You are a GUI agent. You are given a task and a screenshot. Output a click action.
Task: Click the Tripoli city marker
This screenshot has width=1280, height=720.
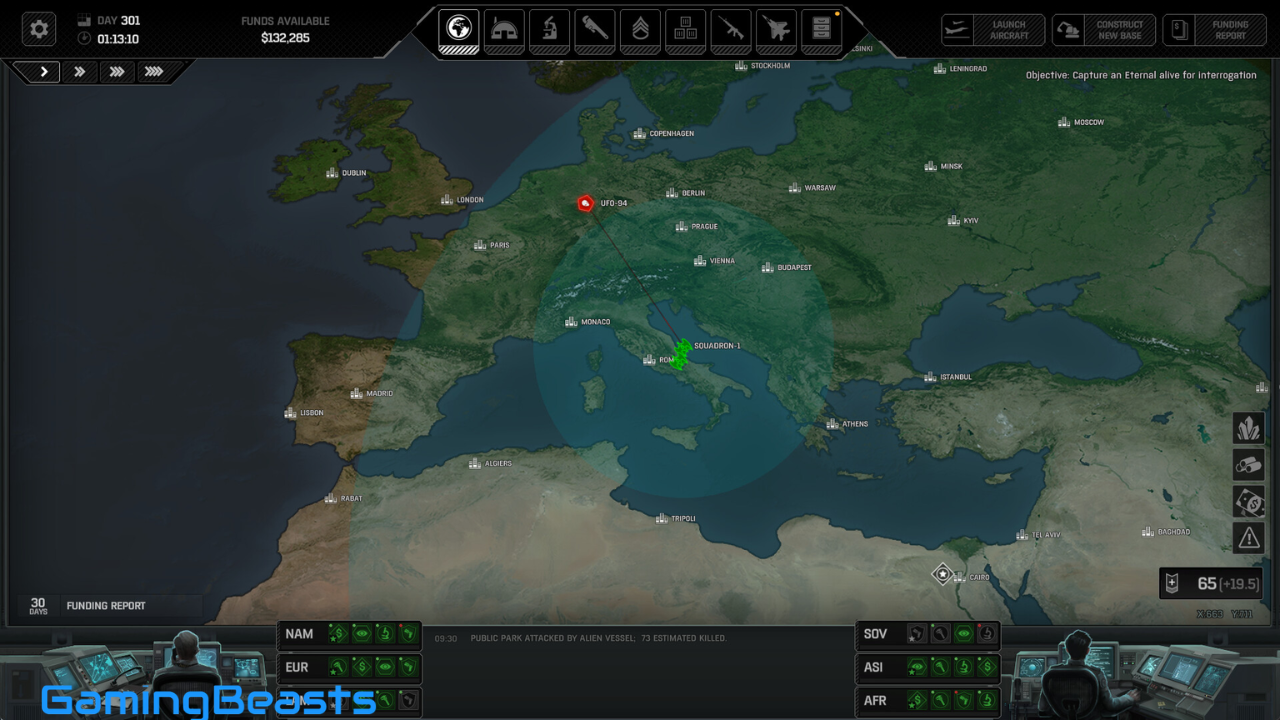pyautogui.click(x=675, y=518)
